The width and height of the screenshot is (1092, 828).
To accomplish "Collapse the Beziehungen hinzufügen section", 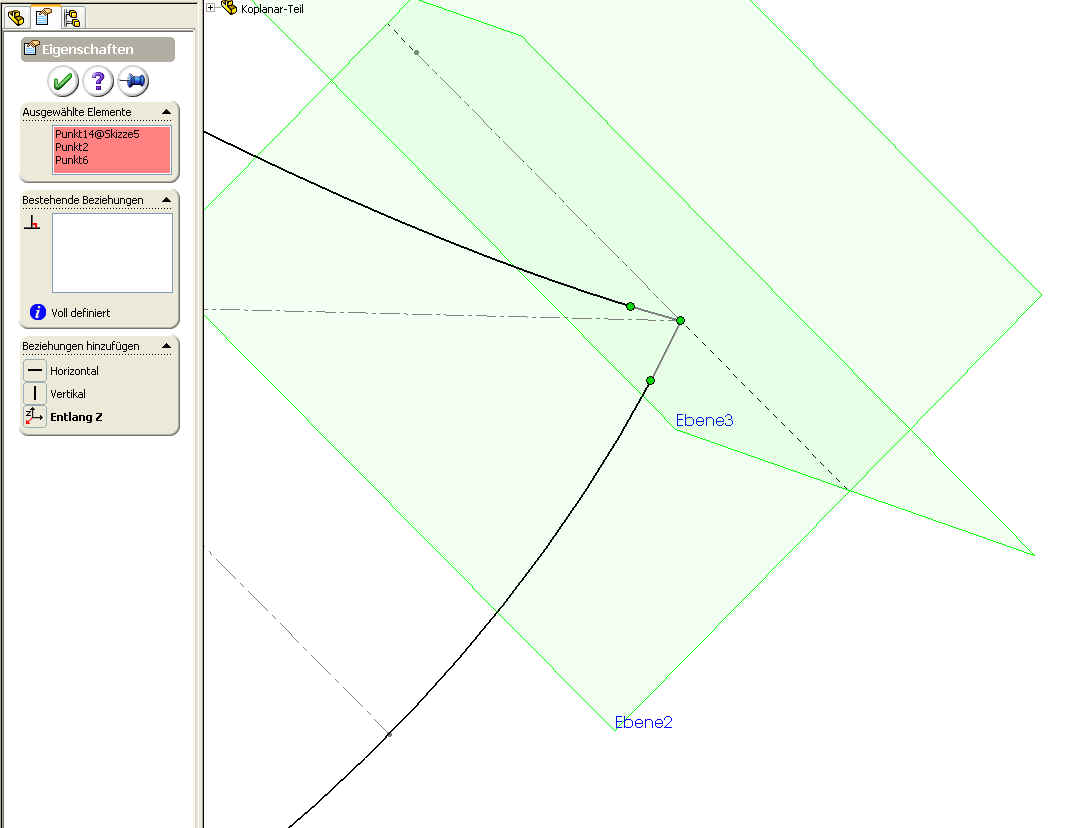I will (x=166, y=346).
